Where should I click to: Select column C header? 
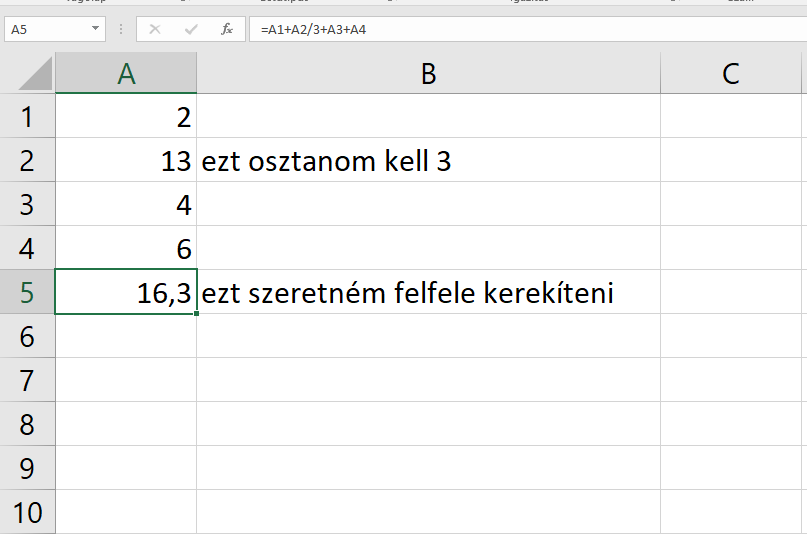coord(730,73)
